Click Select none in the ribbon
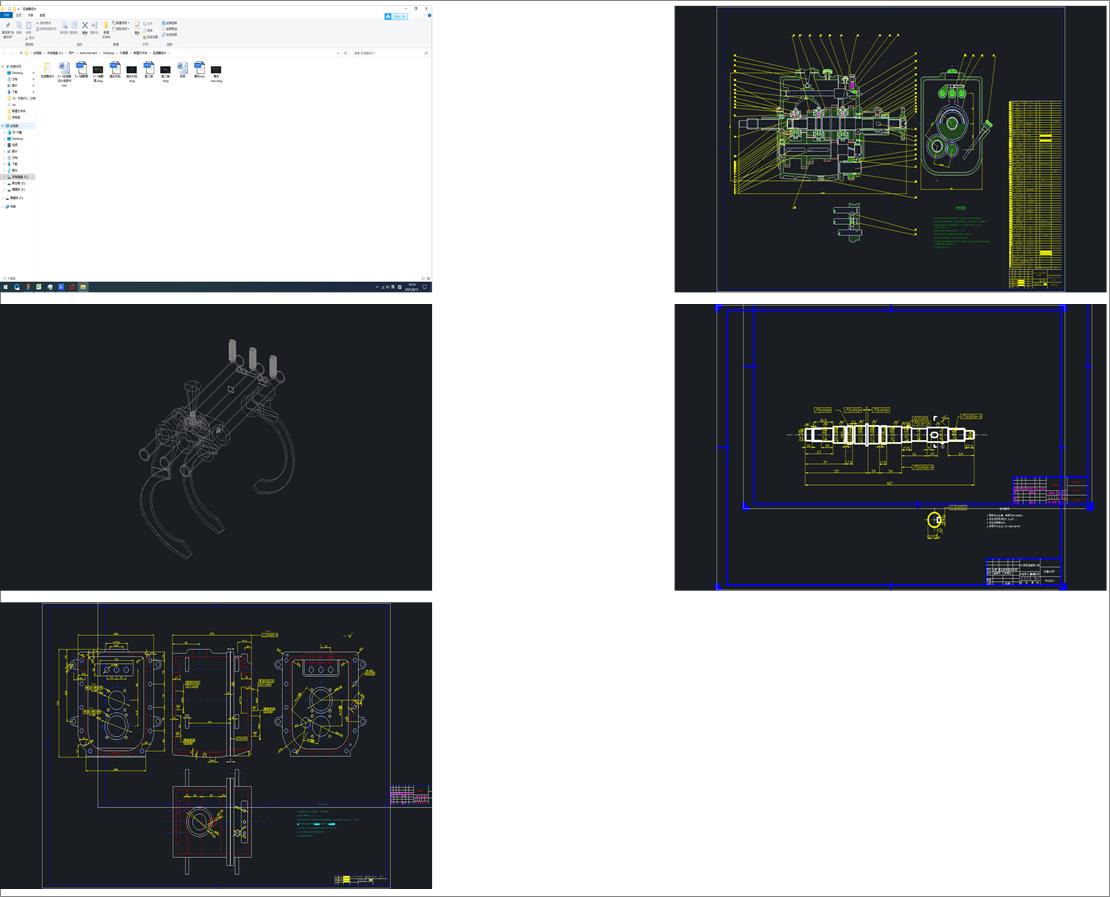 point(169,29)
